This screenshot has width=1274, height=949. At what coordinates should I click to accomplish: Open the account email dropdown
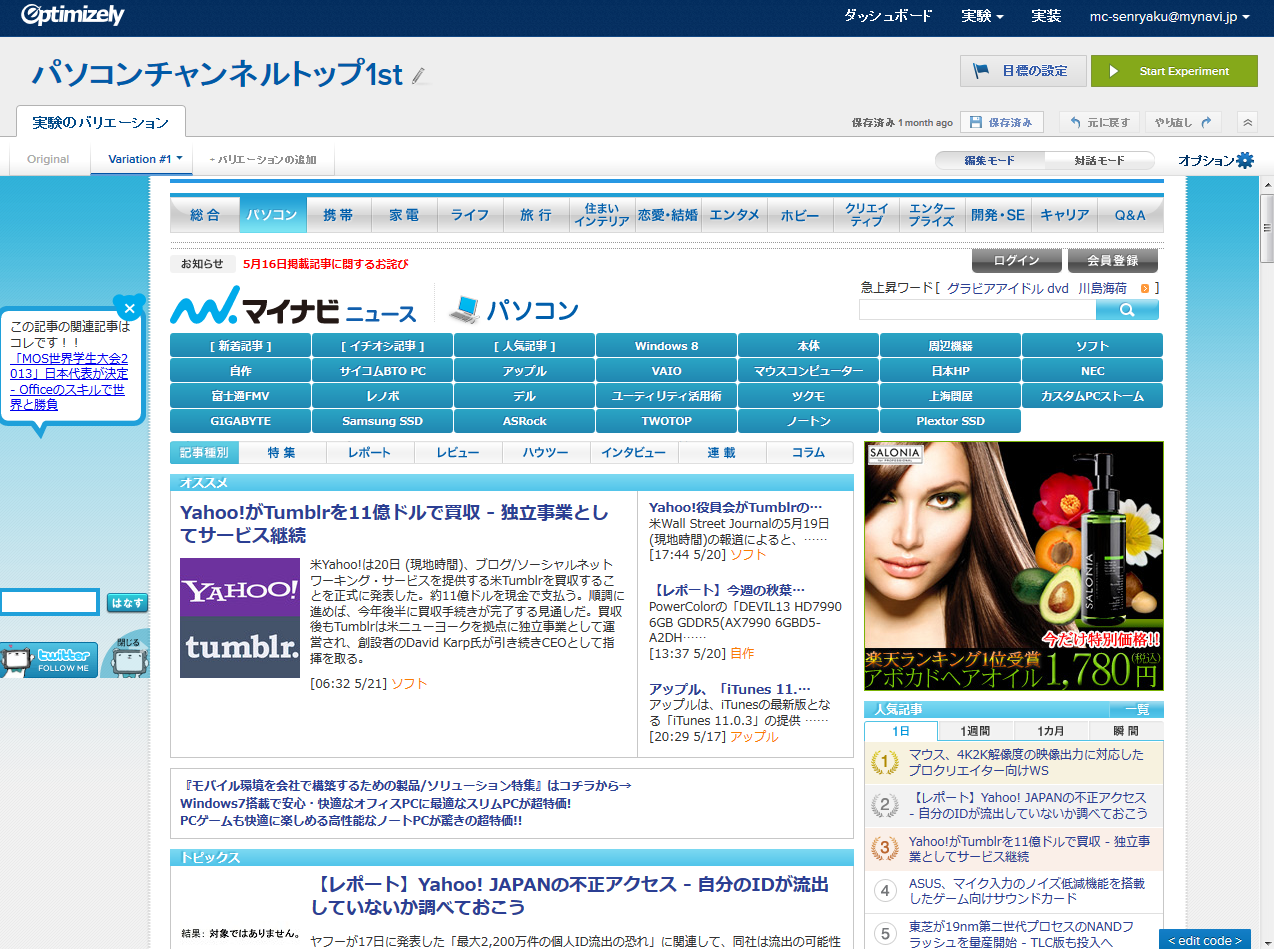[1169, 16]
